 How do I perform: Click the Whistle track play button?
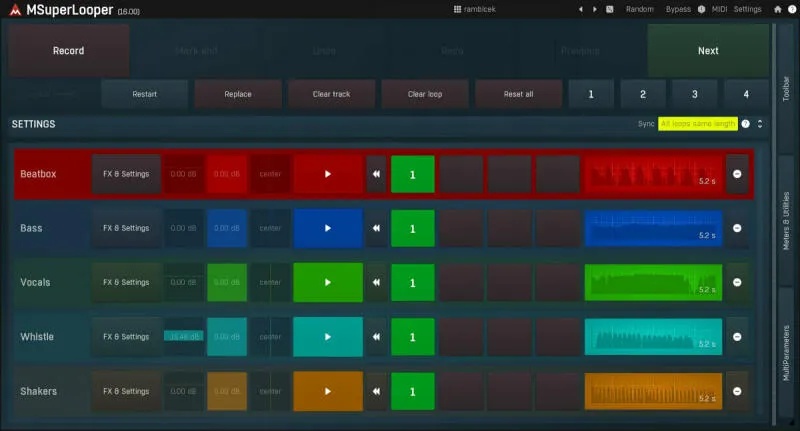coord(328,337)
